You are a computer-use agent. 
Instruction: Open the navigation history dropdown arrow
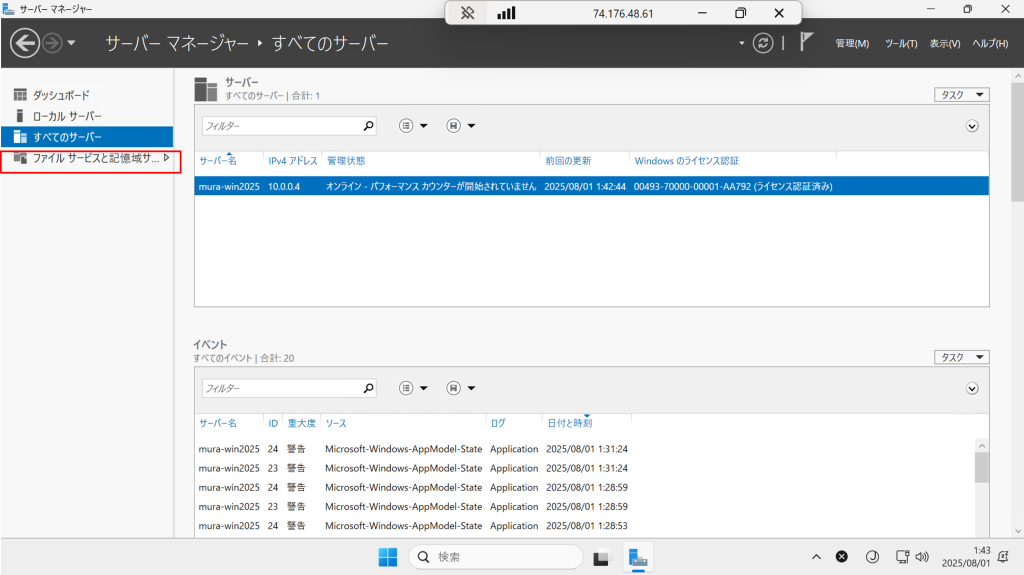tap(71, 43)
